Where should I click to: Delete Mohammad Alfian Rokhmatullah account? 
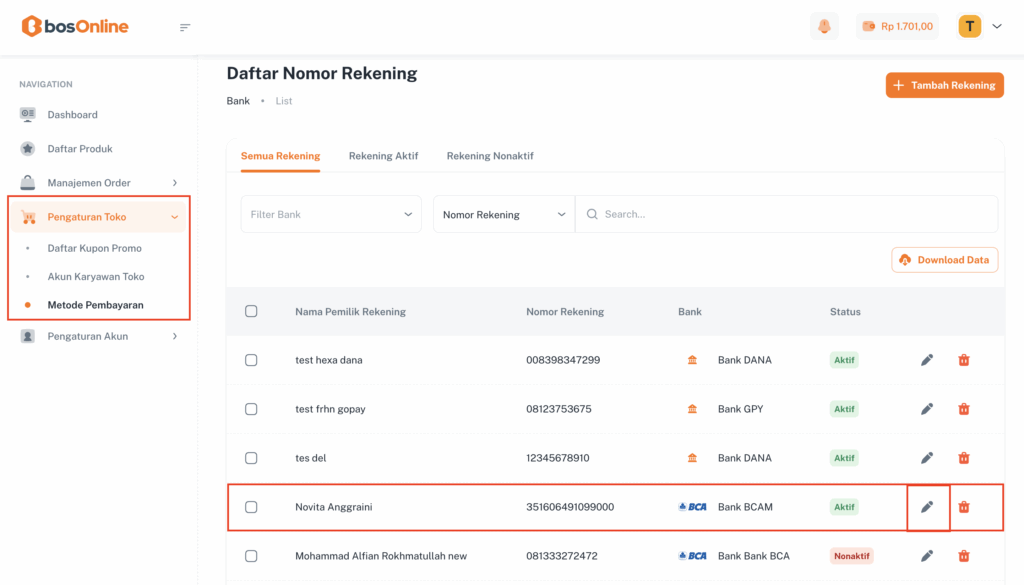964,556
